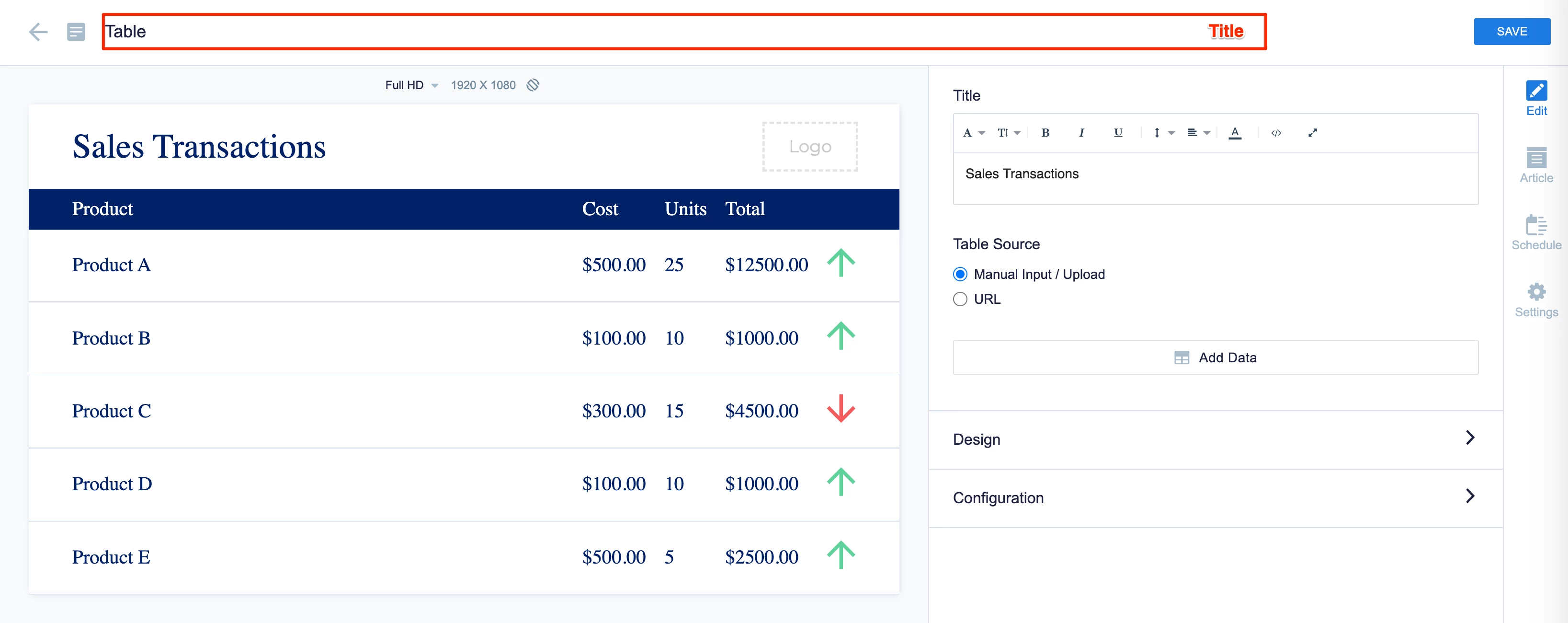
Task: Toggle italic formatting in title editor
Action: coord(1081,133)
